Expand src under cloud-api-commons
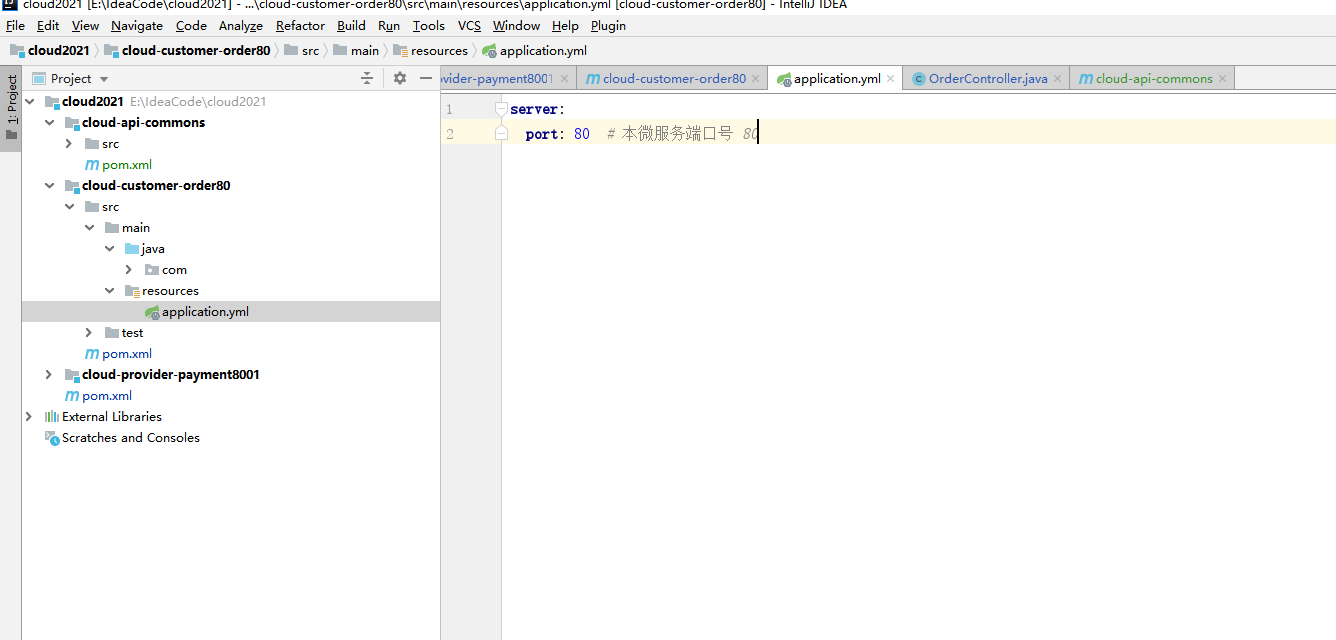The height and width of the screenshot is (640, 1336). coord(69,143)
